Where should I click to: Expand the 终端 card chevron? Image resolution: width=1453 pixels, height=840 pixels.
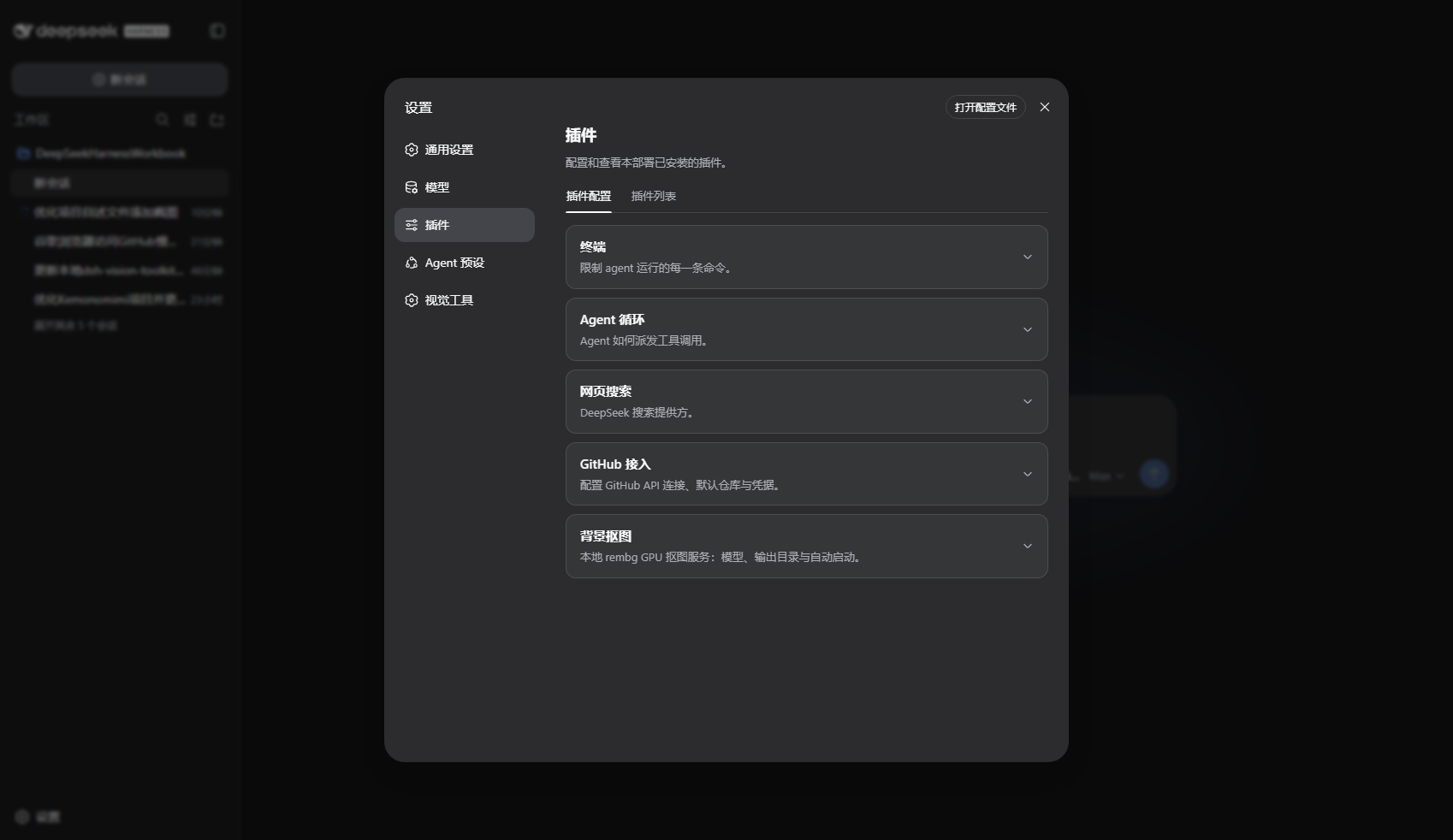click(x=1028, y=257)
